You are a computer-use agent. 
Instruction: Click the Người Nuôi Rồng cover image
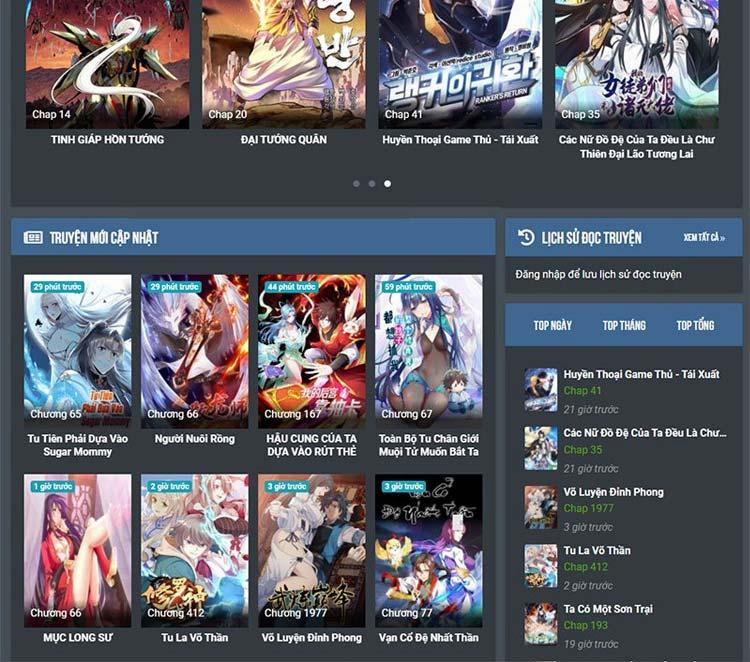(195, 350)
